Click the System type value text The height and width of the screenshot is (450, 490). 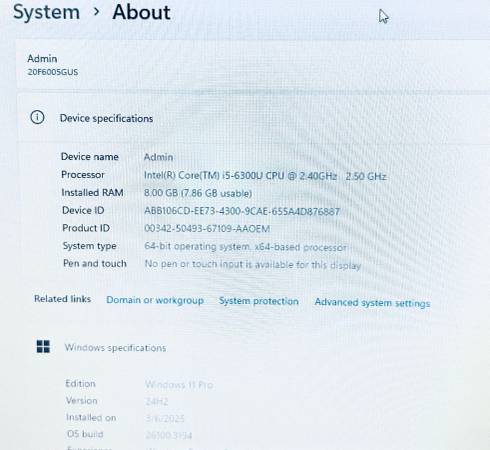(246, 247)
